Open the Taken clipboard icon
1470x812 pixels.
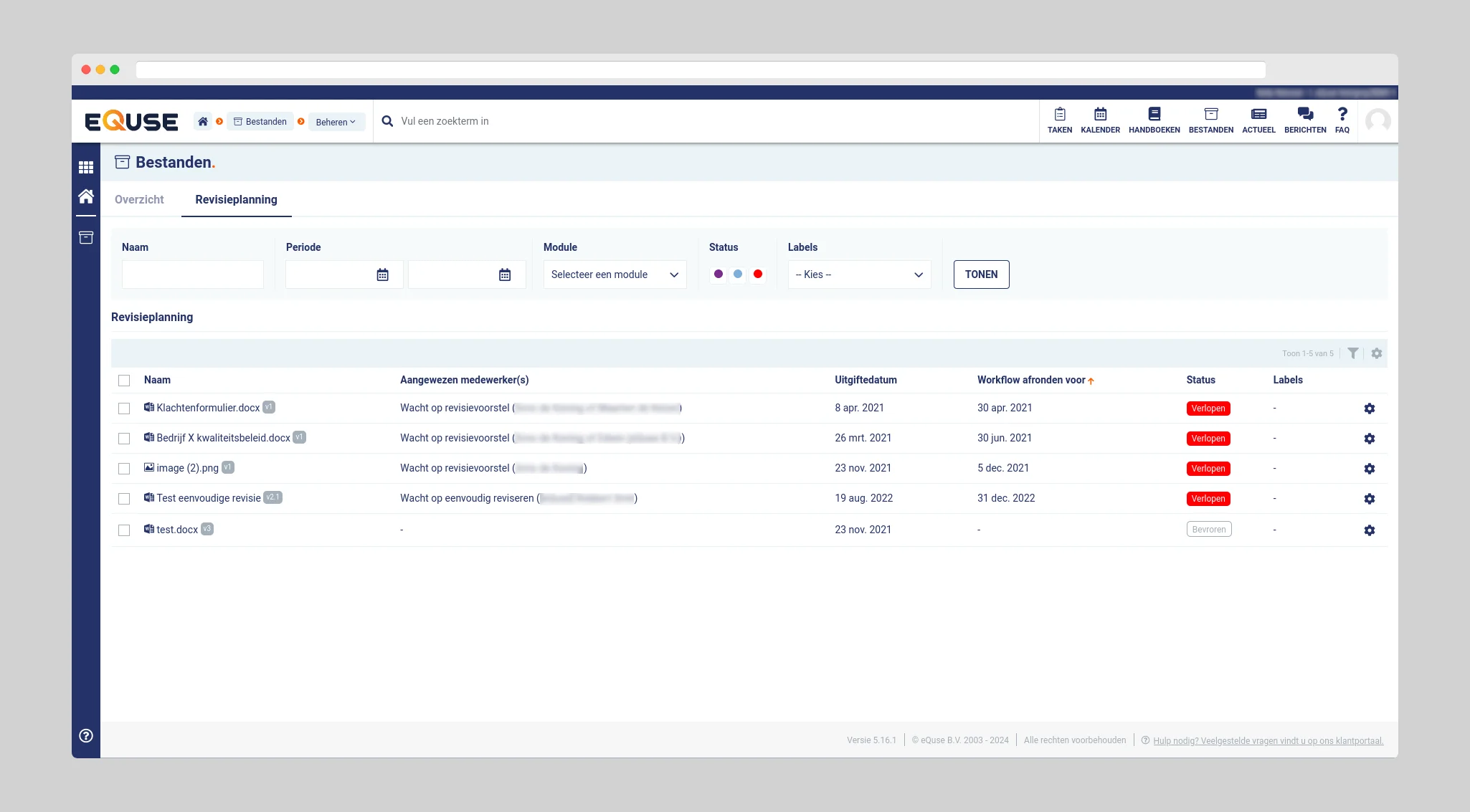(1059, 115)
